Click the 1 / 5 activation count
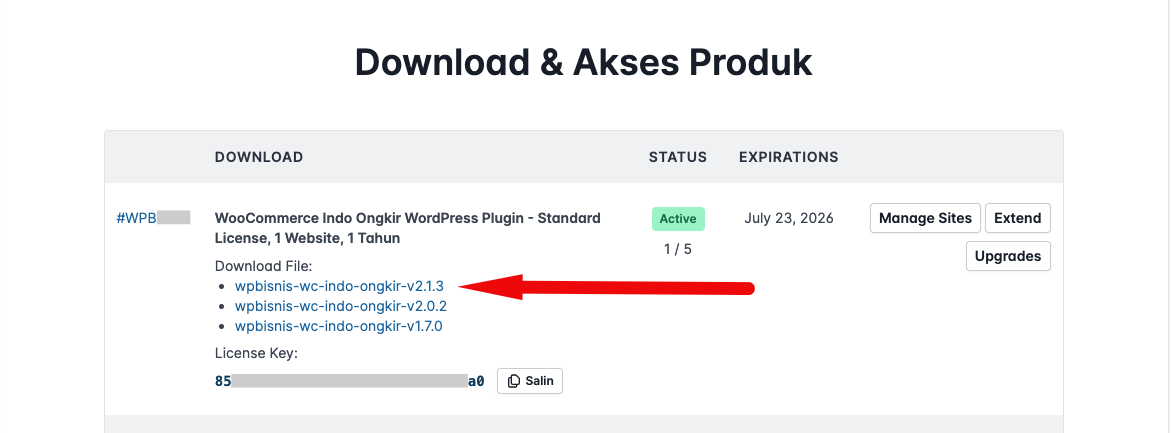 [x=678, y=249]
